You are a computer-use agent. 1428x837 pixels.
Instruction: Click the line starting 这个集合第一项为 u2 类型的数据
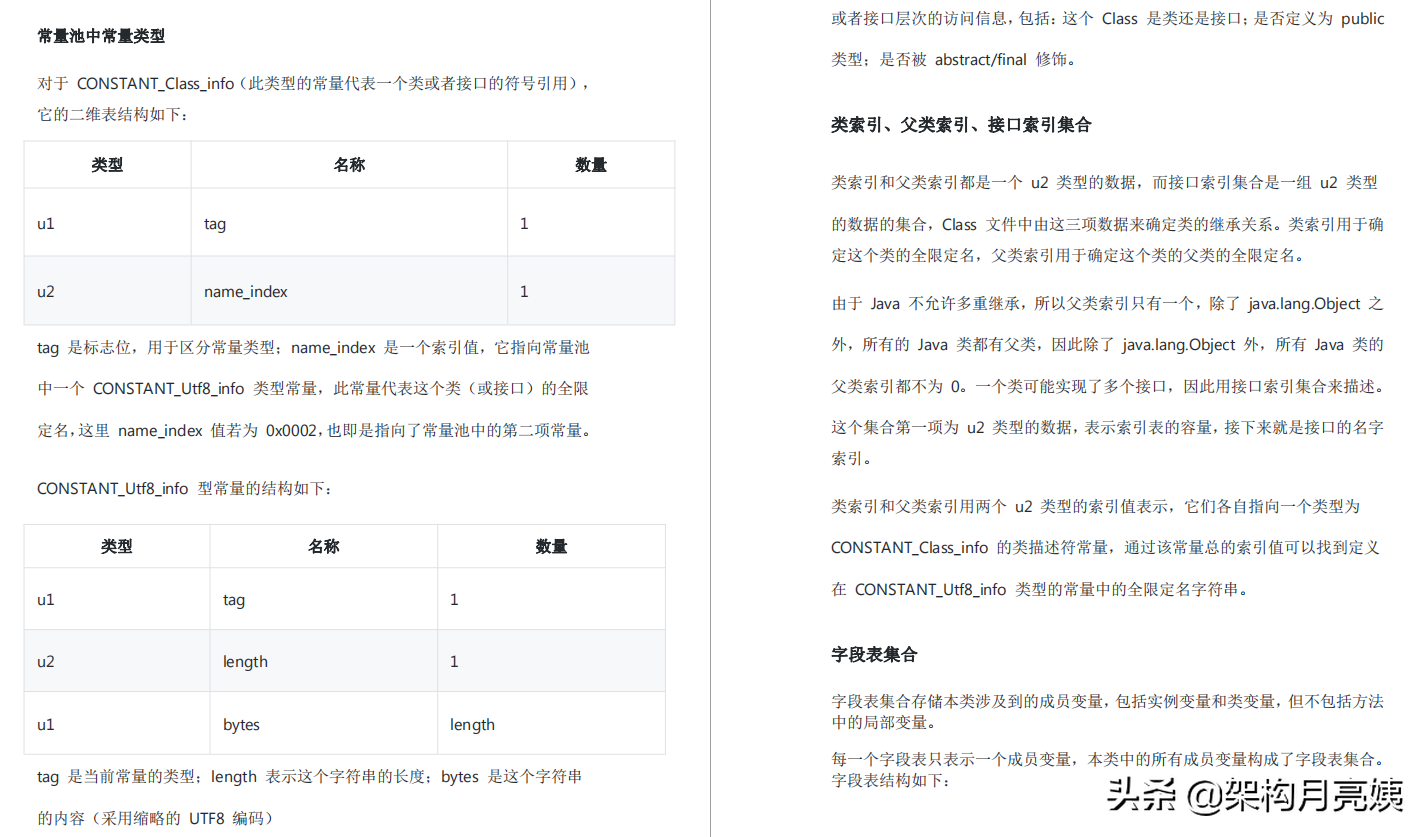click(x=1108, y=427)
